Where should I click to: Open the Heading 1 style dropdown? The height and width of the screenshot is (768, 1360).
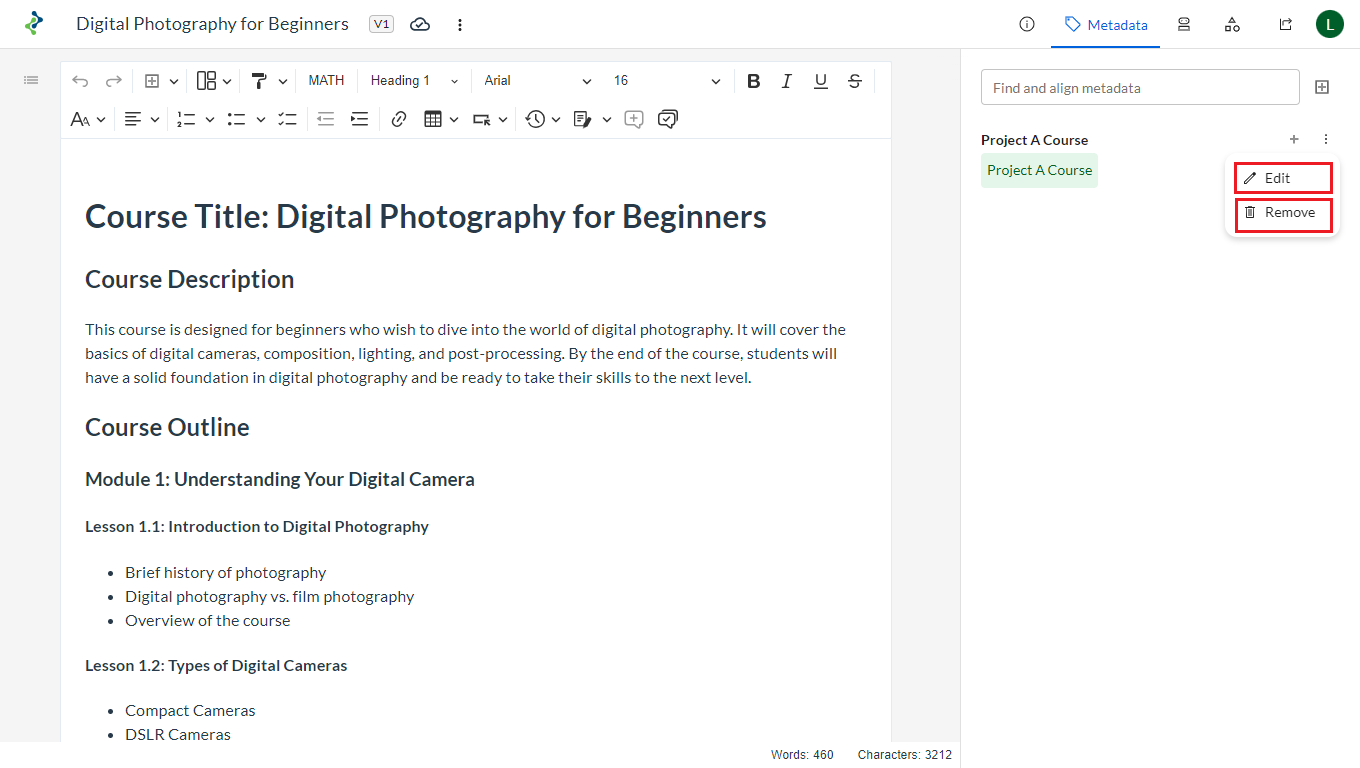click(414, 81)
